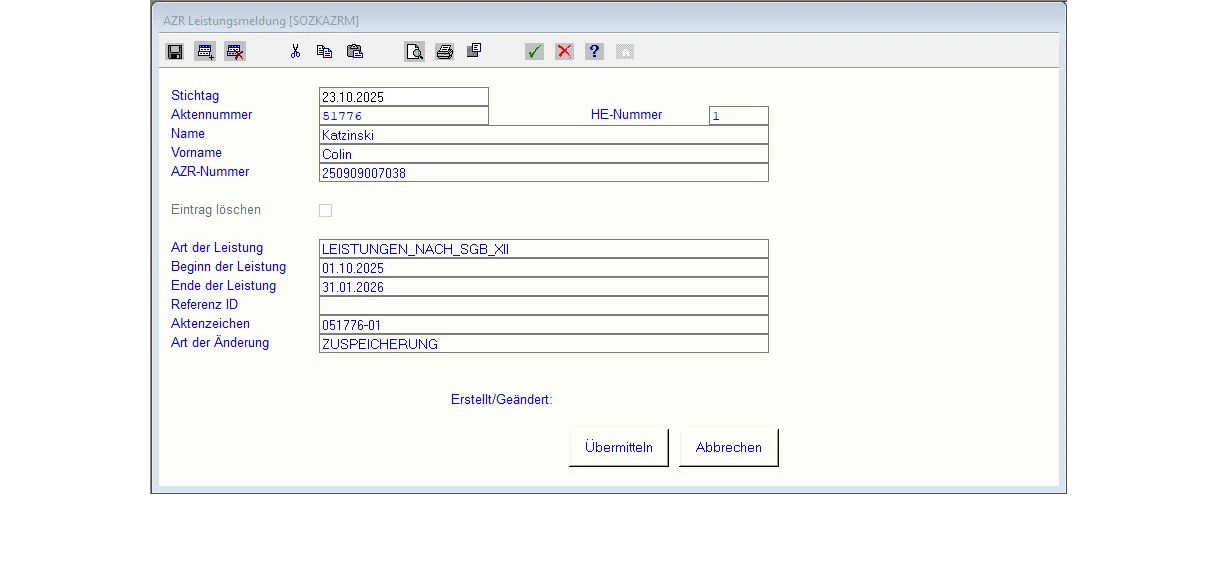Click the Stichtag date field

[x=403, y=97]
